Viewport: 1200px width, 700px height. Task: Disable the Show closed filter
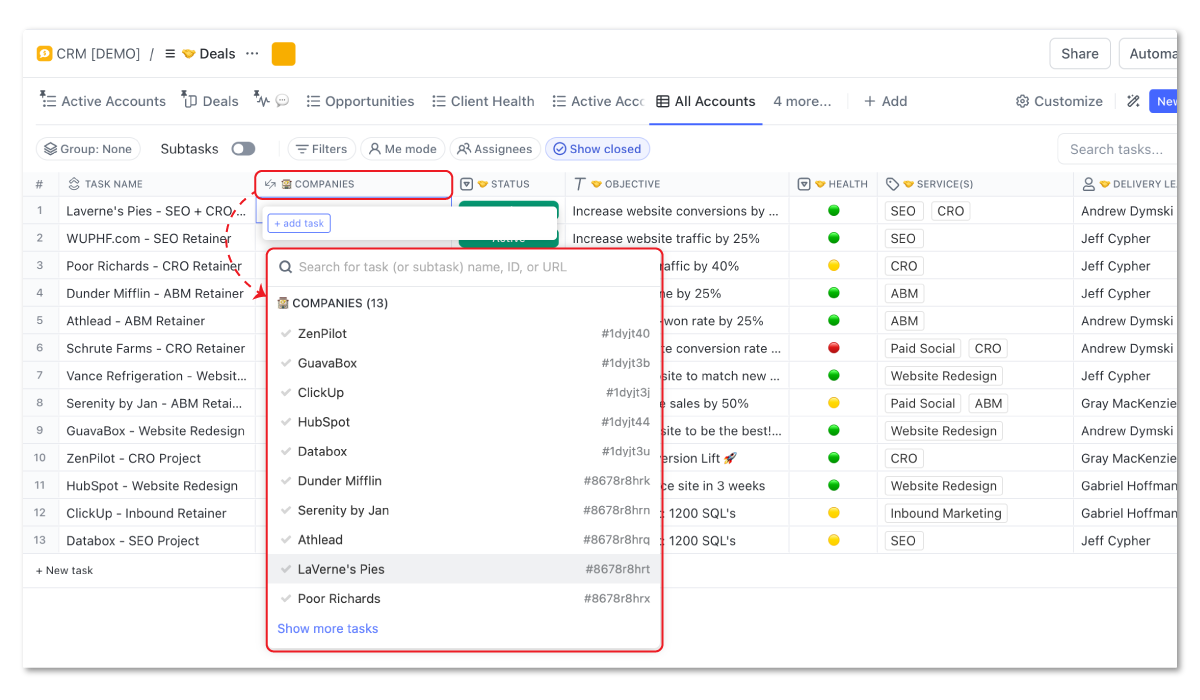(x=597, y=148)
